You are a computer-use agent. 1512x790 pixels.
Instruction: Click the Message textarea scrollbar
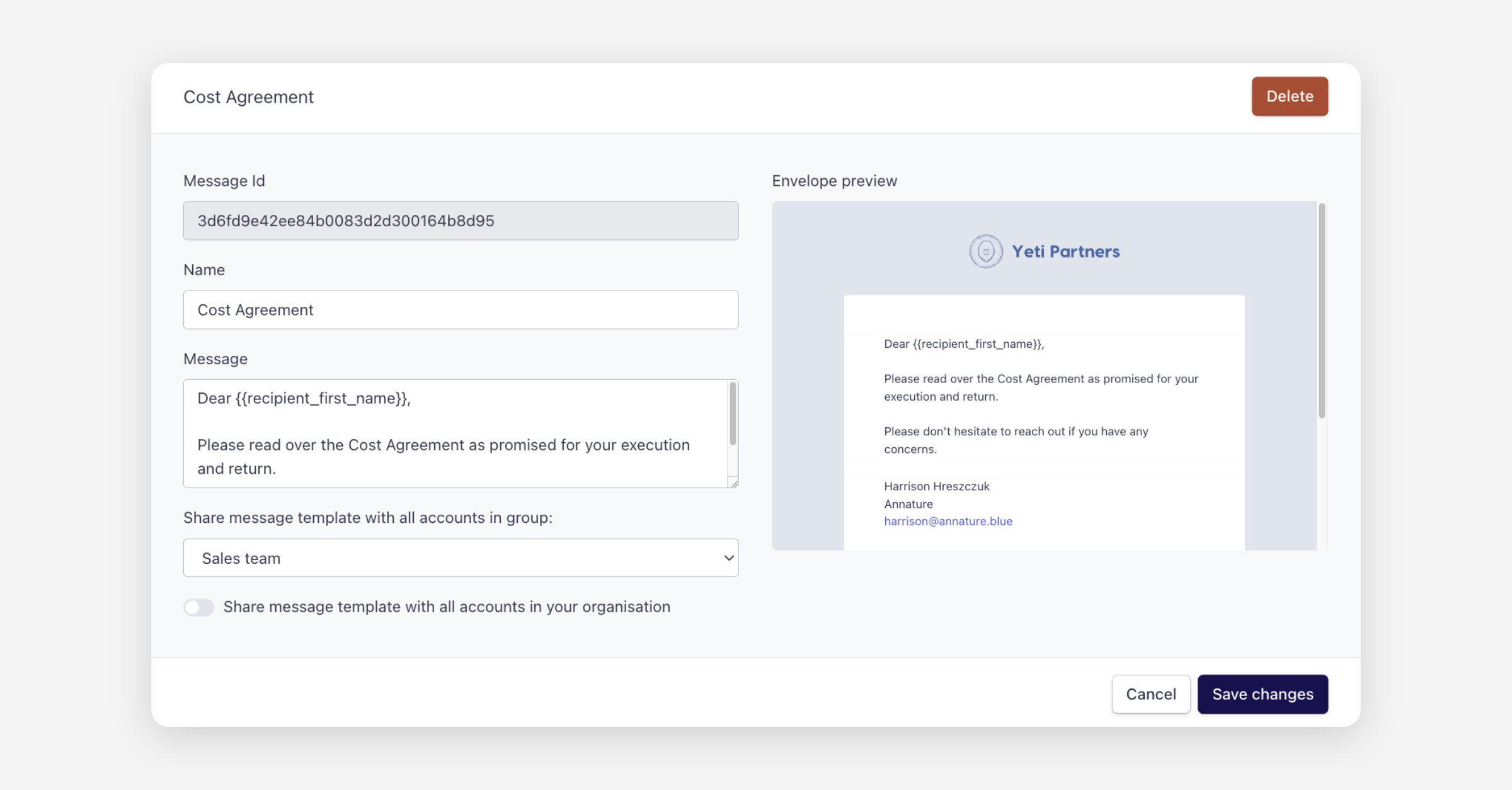733,413
